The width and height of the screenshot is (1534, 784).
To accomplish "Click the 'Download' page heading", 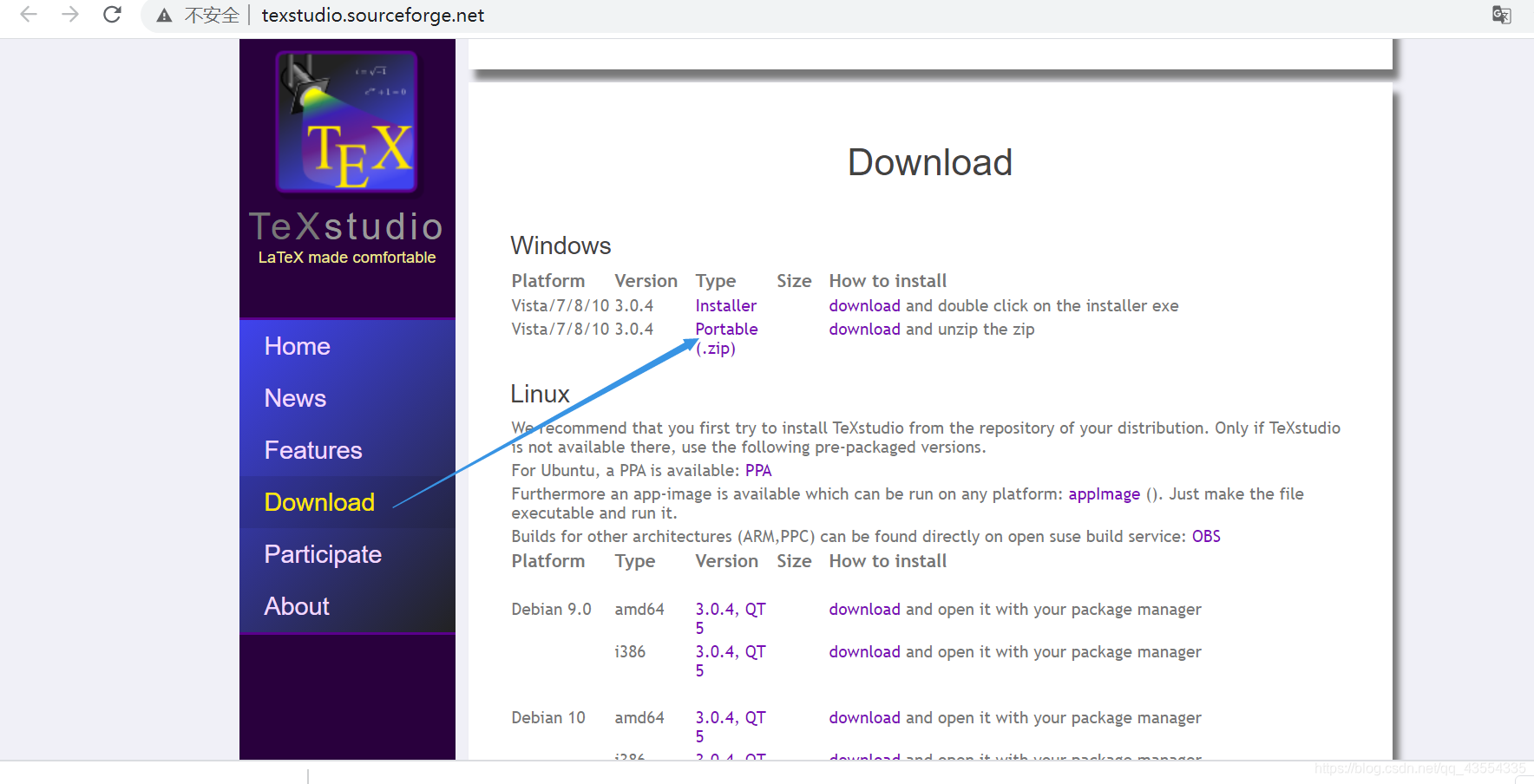I will point(930,162).
